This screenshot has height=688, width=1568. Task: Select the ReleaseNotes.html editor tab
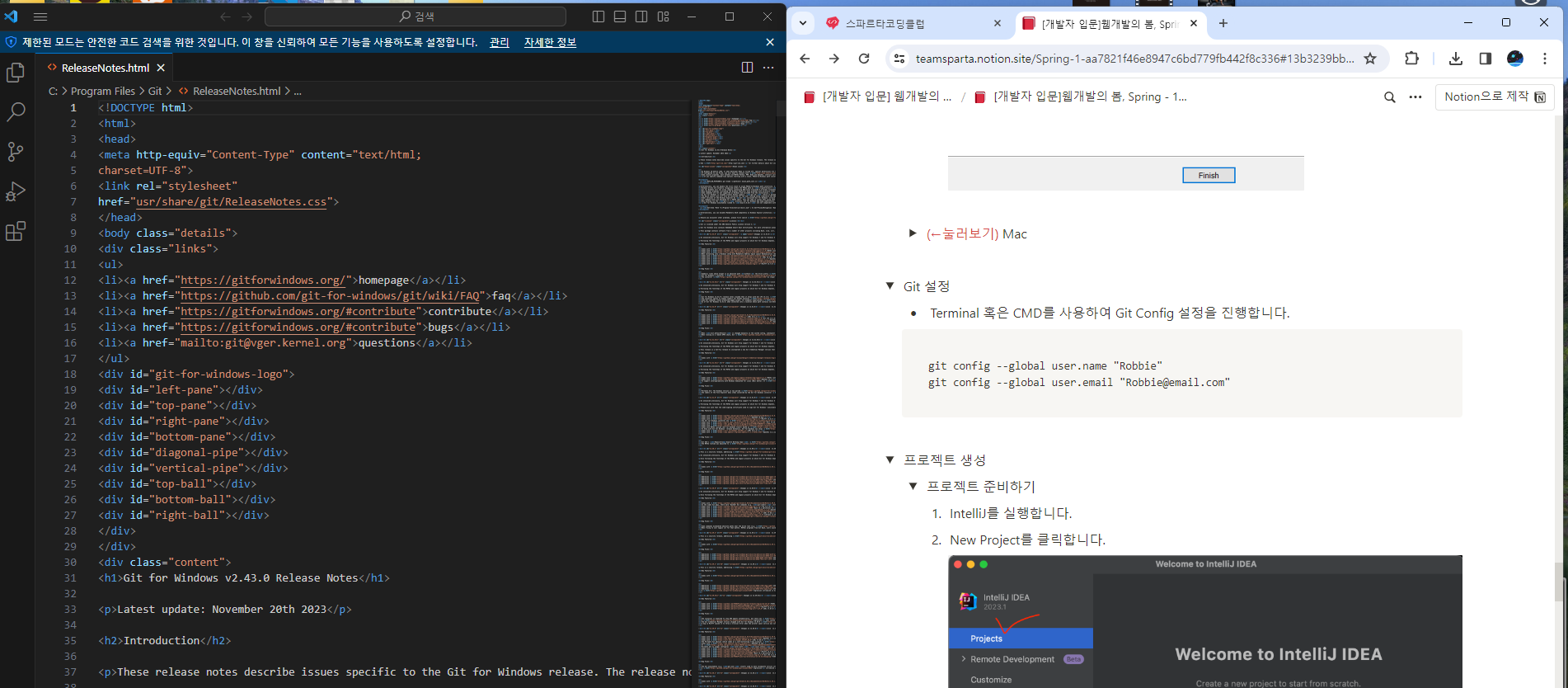coord(106,68)
